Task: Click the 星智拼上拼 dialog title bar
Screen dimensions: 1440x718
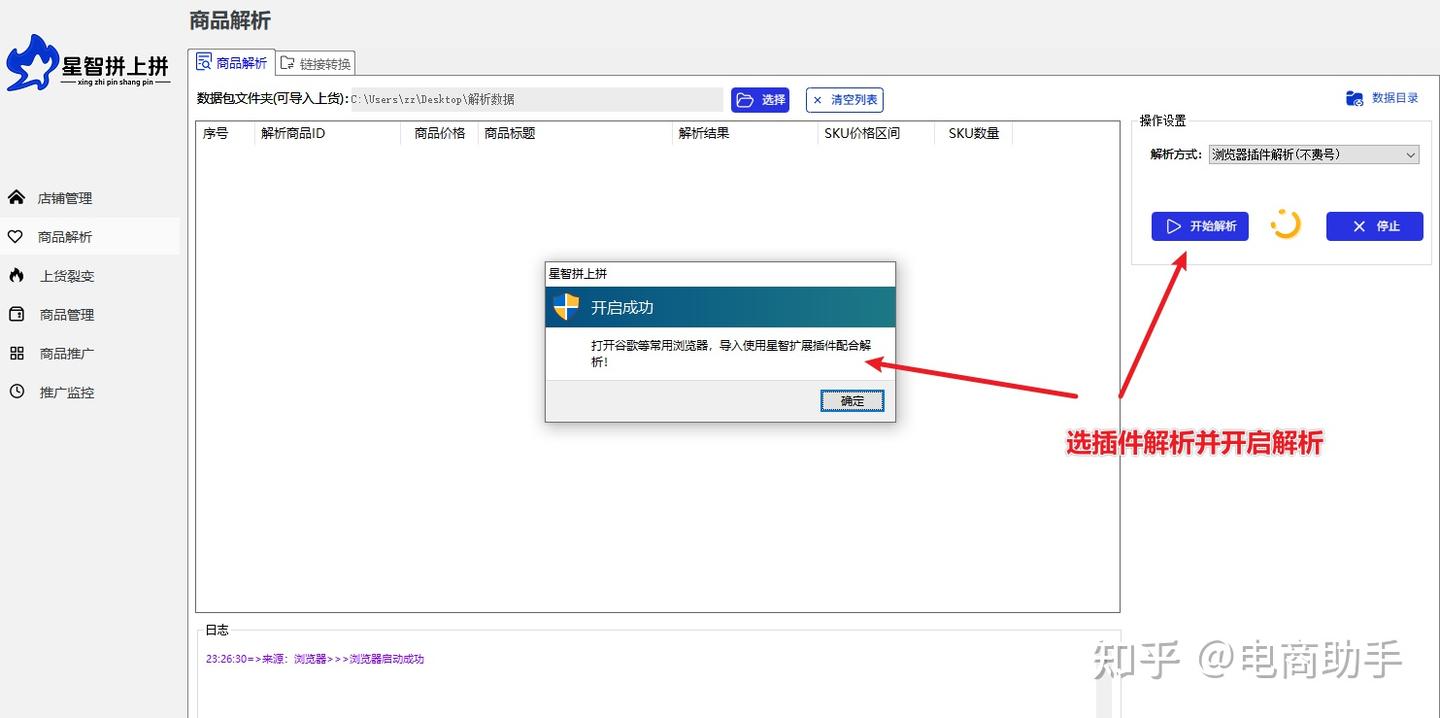Action: [720, 273]
